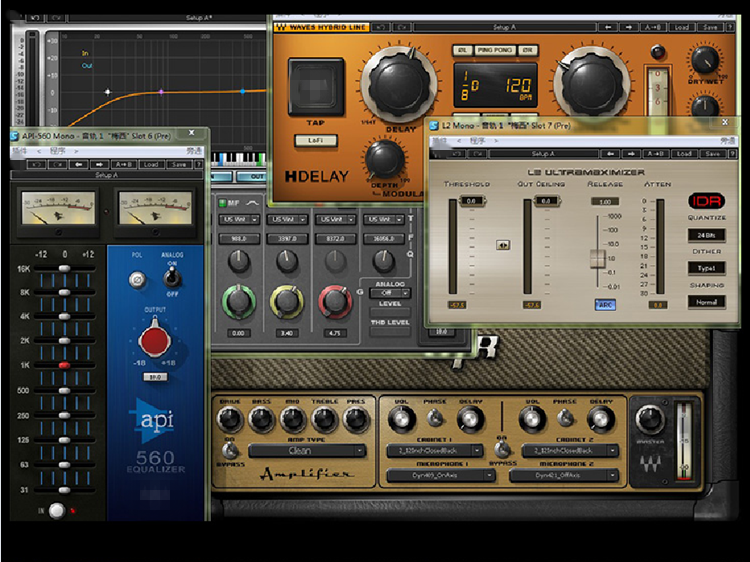Click the RELEASE slider handle in L2
750x562 pixels.
597,258
